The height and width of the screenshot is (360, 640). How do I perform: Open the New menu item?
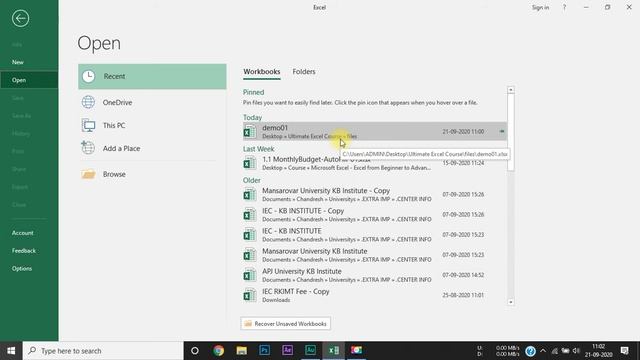coord(18,62)
